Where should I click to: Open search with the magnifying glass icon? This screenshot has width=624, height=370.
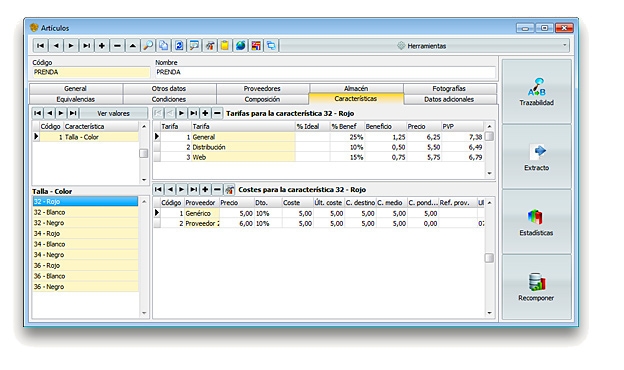coord(148,46)
